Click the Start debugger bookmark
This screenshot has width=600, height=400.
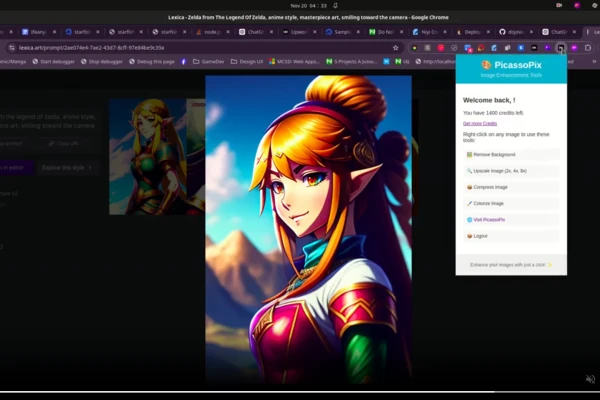coord(53,61)
